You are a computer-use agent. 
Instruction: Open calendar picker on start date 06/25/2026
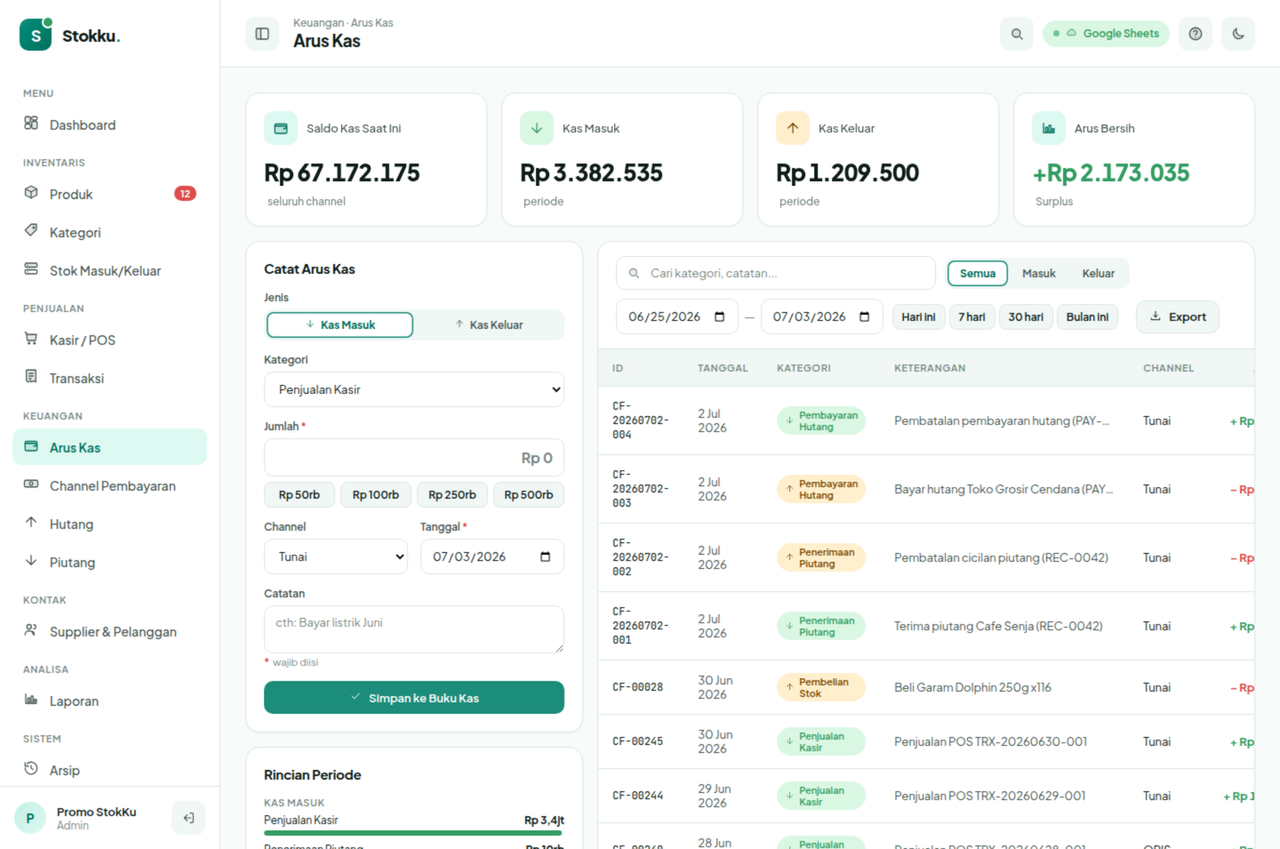720,317
